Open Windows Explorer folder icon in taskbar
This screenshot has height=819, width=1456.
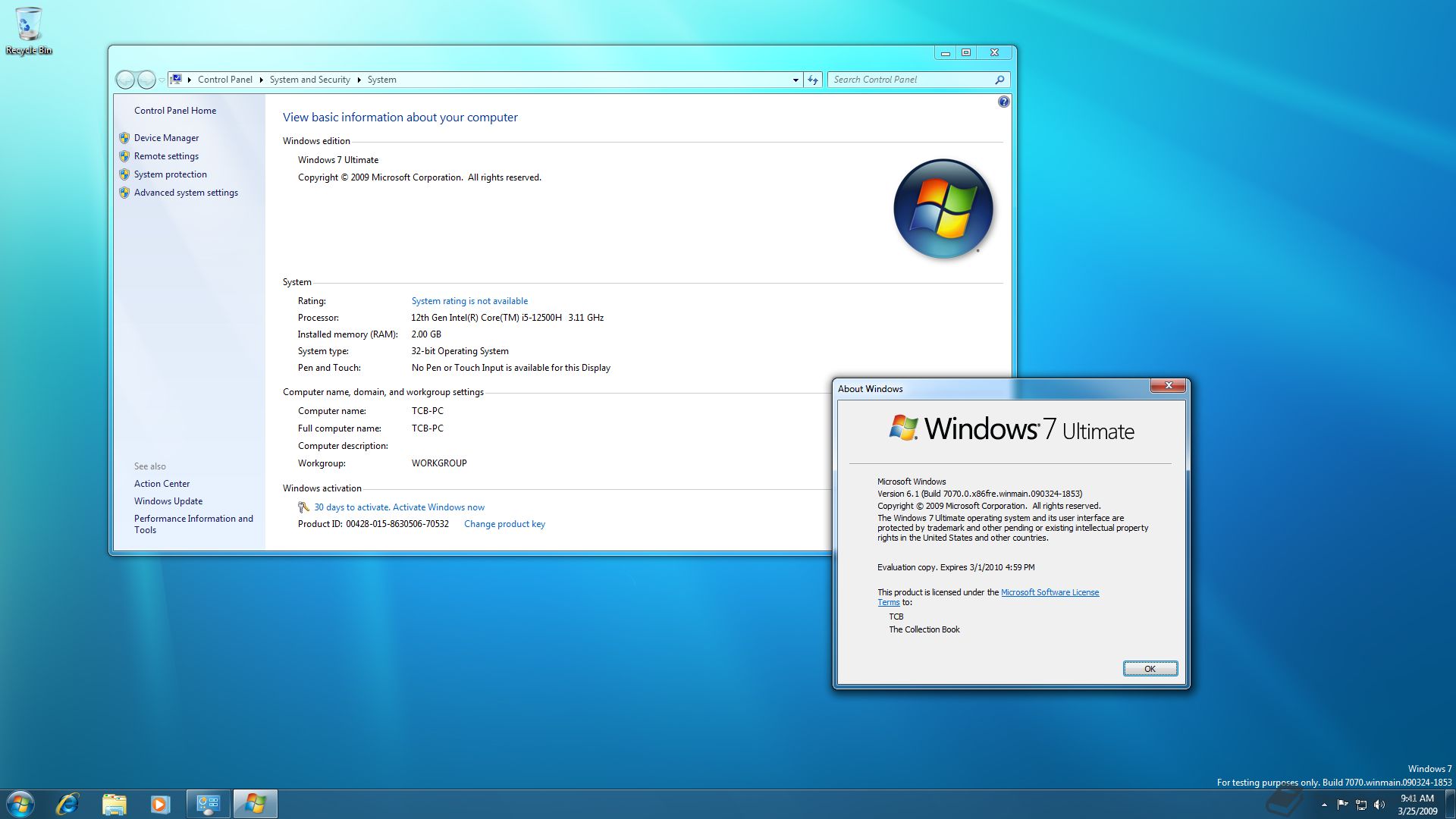point(114,804)
